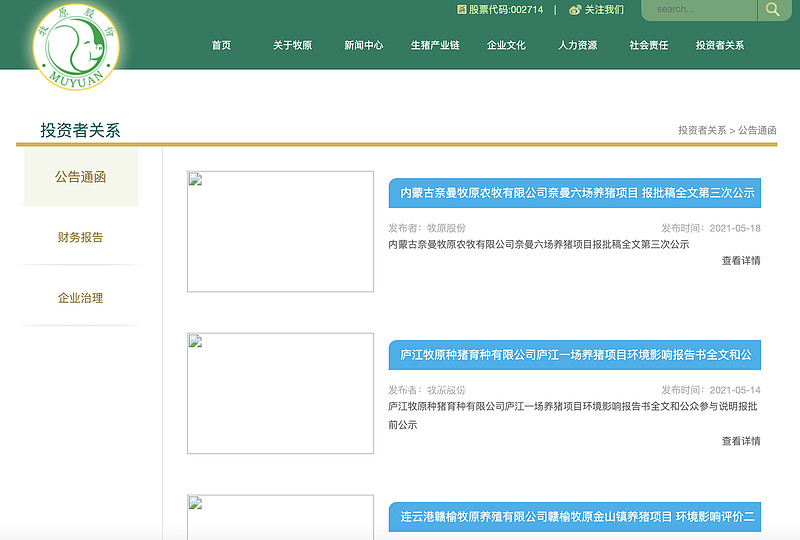Click the stock code 002714 icon
Viewport: 800px width, 540px height.
pyautogui.click(x=462, y=10)
